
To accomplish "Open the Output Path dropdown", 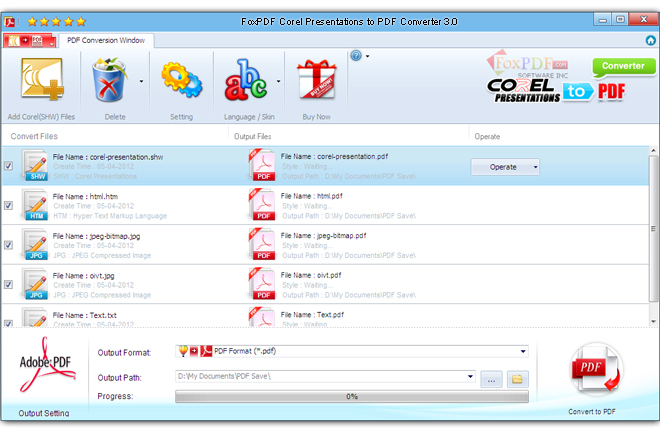I will [x=470, y=376].
